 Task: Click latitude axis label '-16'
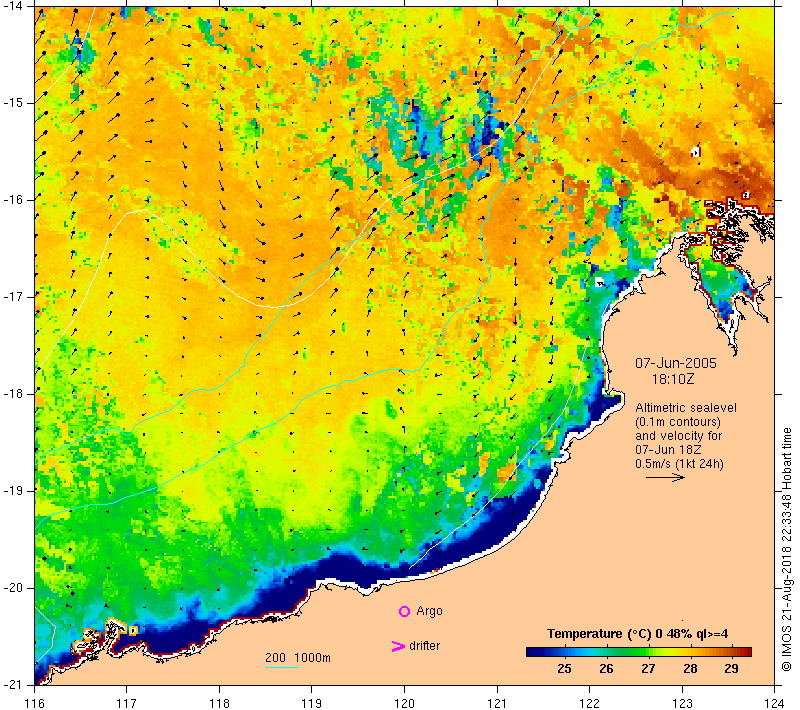pos(13,200)
